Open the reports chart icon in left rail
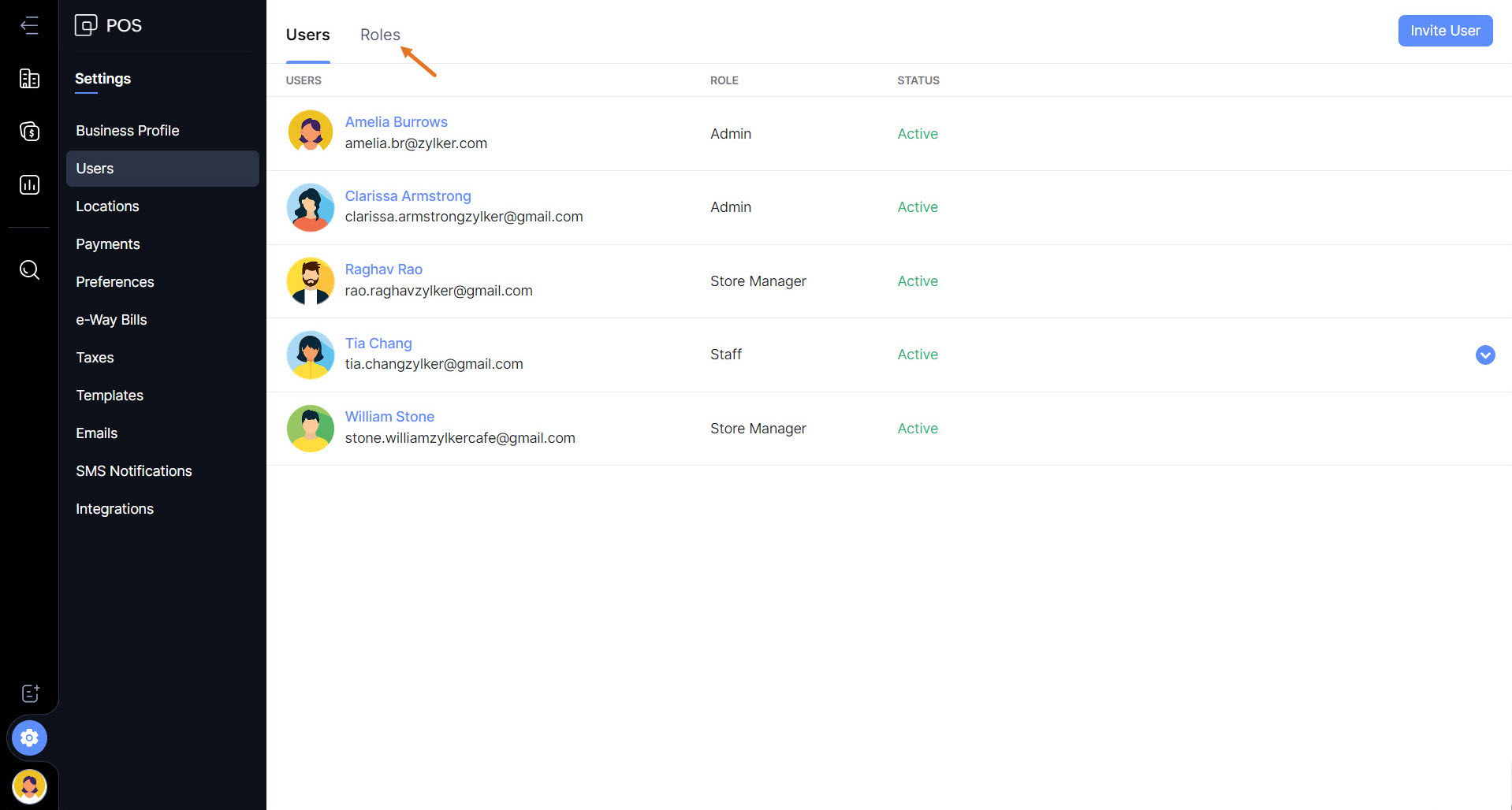This screenshot has height=810, width=1512. (29, 185)
